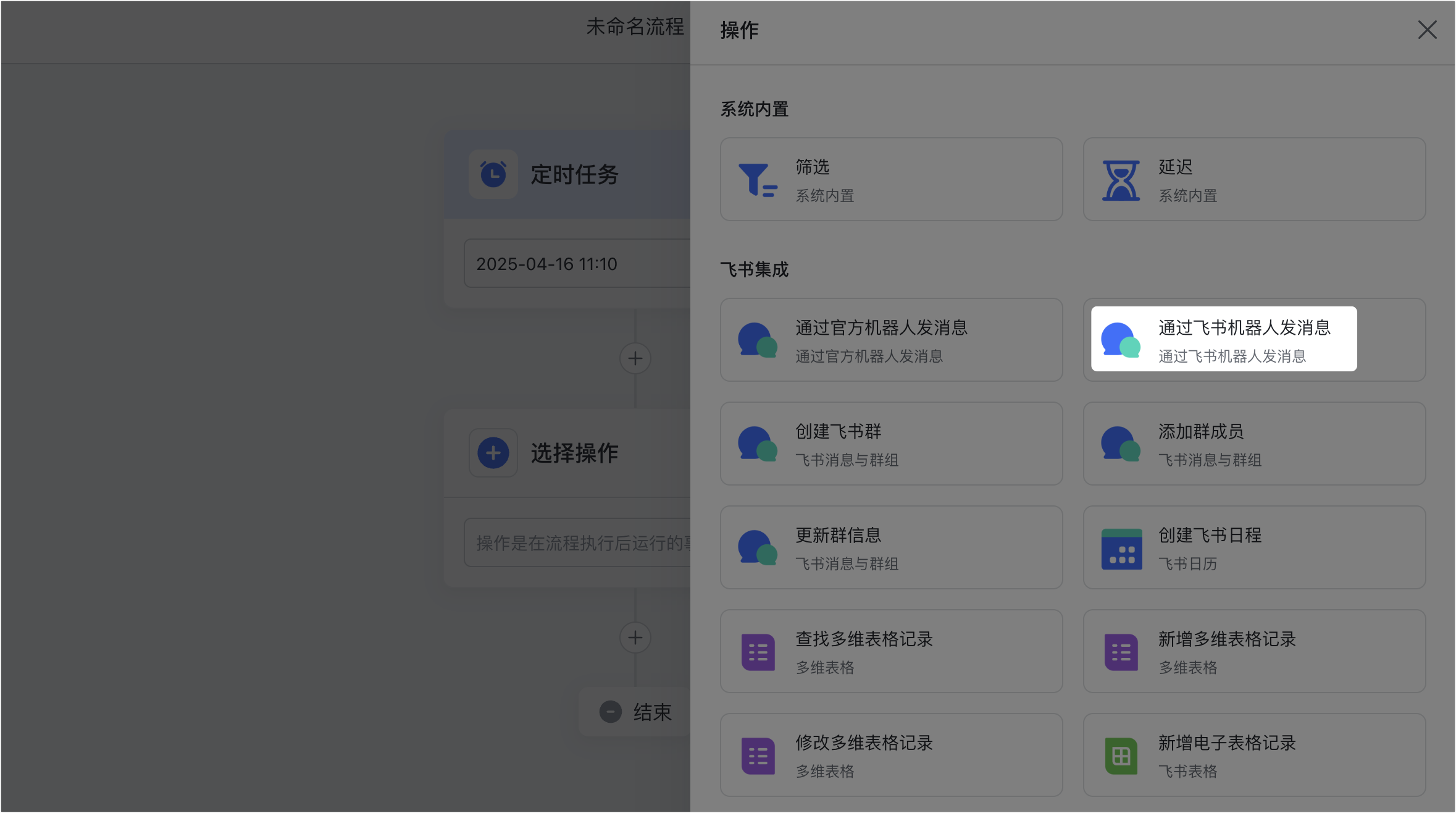1456x813 pixels.
Task: Choose the 创建飞书日程 action title
Action: (1210, 535)
